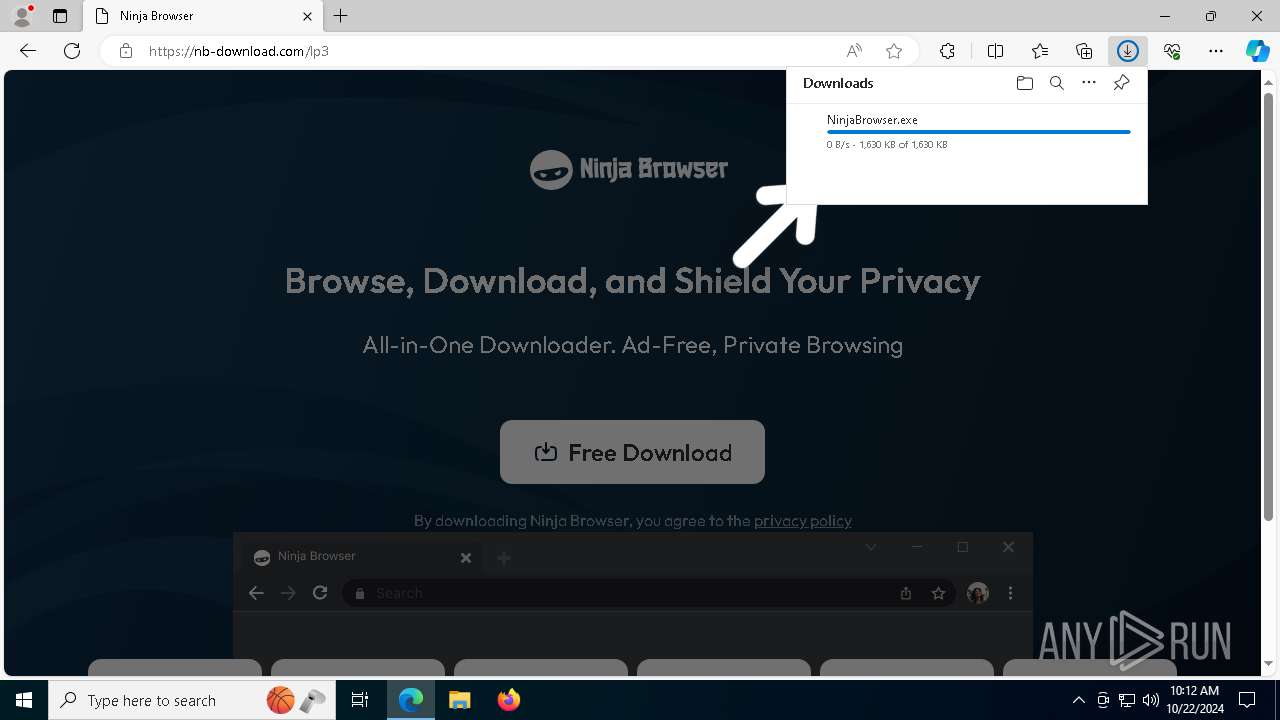This screenshot has width=1280, height=720.
Task: Open the site information lock icon
Action: [126, 51]
